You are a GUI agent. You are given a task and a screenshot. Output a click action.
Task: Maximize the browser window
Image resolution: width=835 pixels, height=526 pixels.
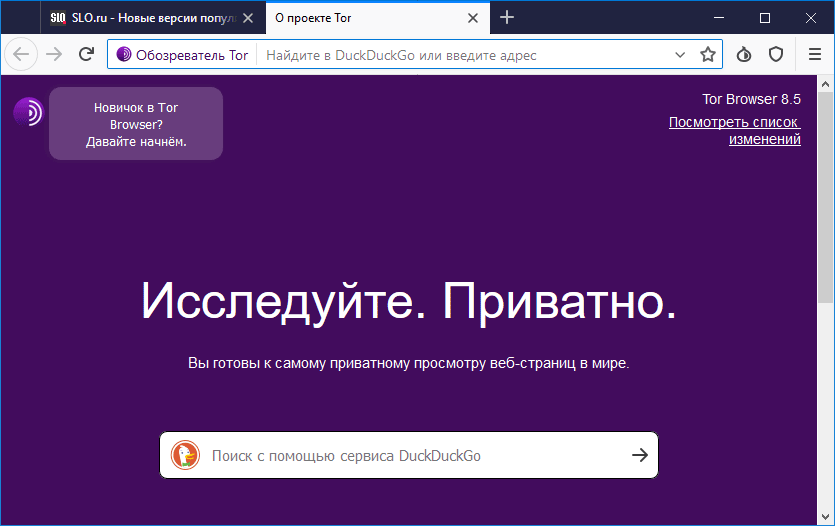[x=765, y=18]
